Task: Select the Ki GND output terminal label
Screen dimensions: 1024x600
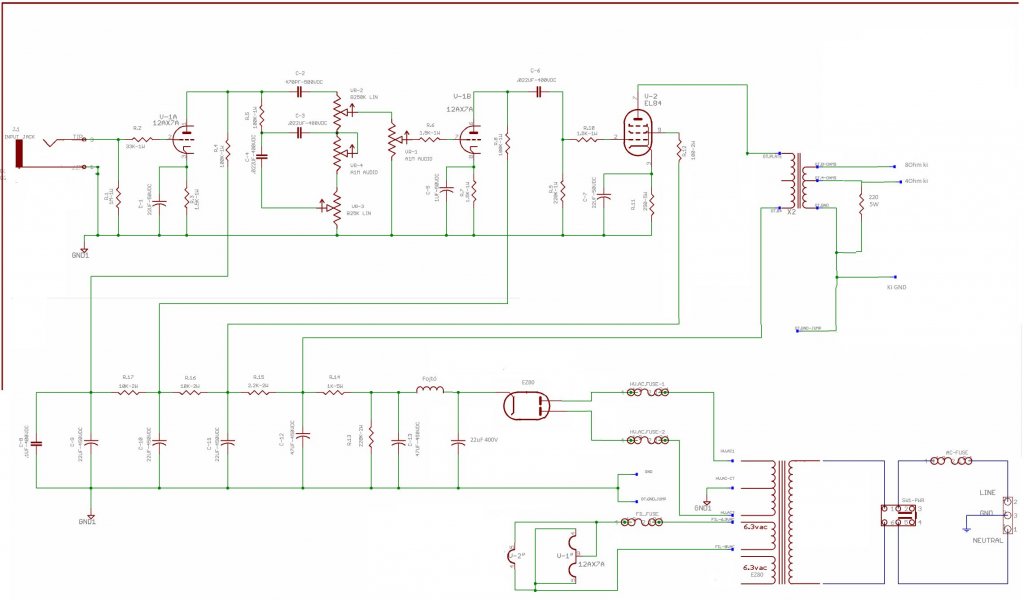Action: tap(897, 287)
